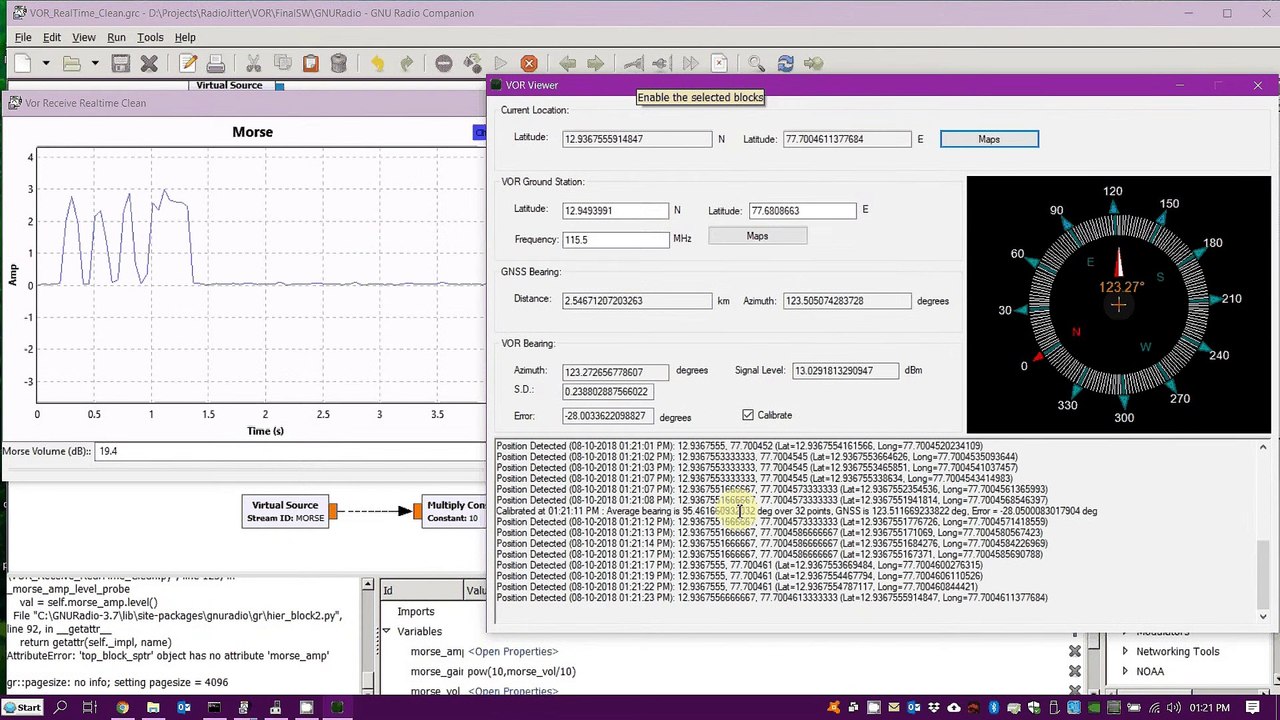The width and height of the screenshot is (1280, 720).
Task: Click the Cut scissors icon
Action: tap(253, 63)
